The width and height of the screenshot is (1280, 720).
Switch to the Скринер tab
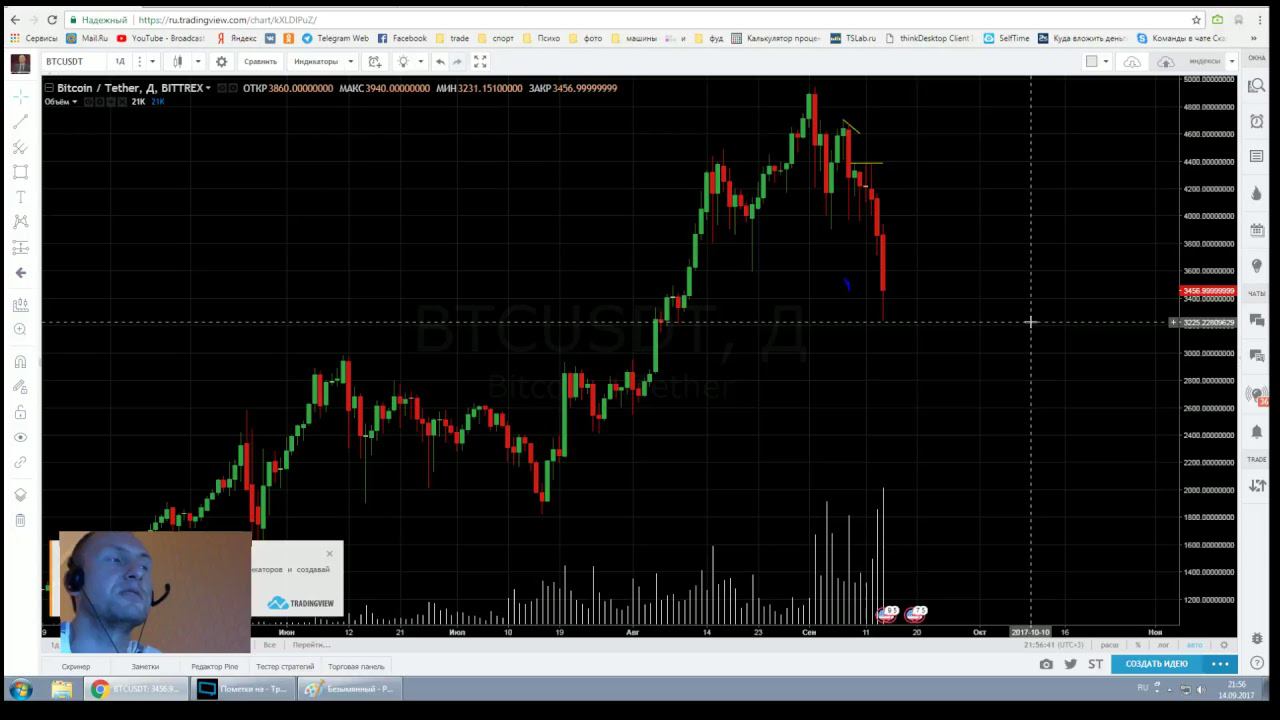tap(76, 666)
